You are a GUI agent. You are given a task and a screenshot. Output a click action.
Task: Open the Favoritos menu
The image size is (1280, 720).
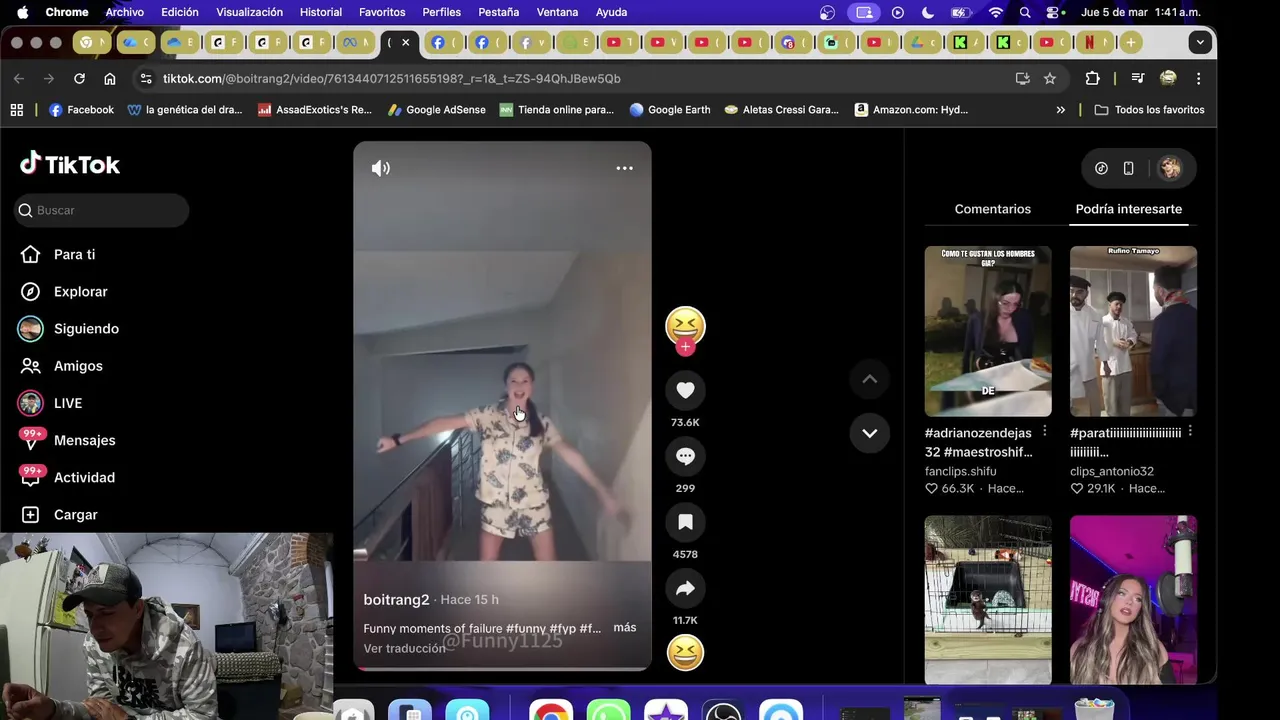(382, 12)
